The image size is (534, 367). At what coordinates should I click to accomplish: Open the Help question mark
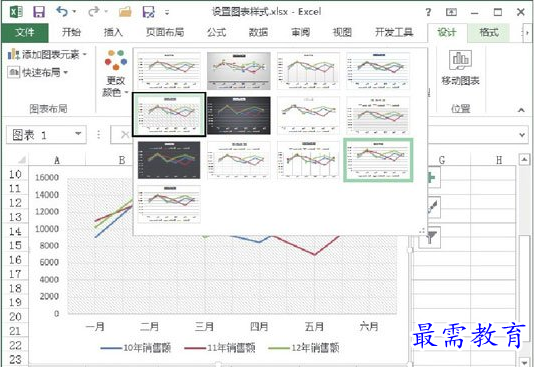click(x=428, y=12)
